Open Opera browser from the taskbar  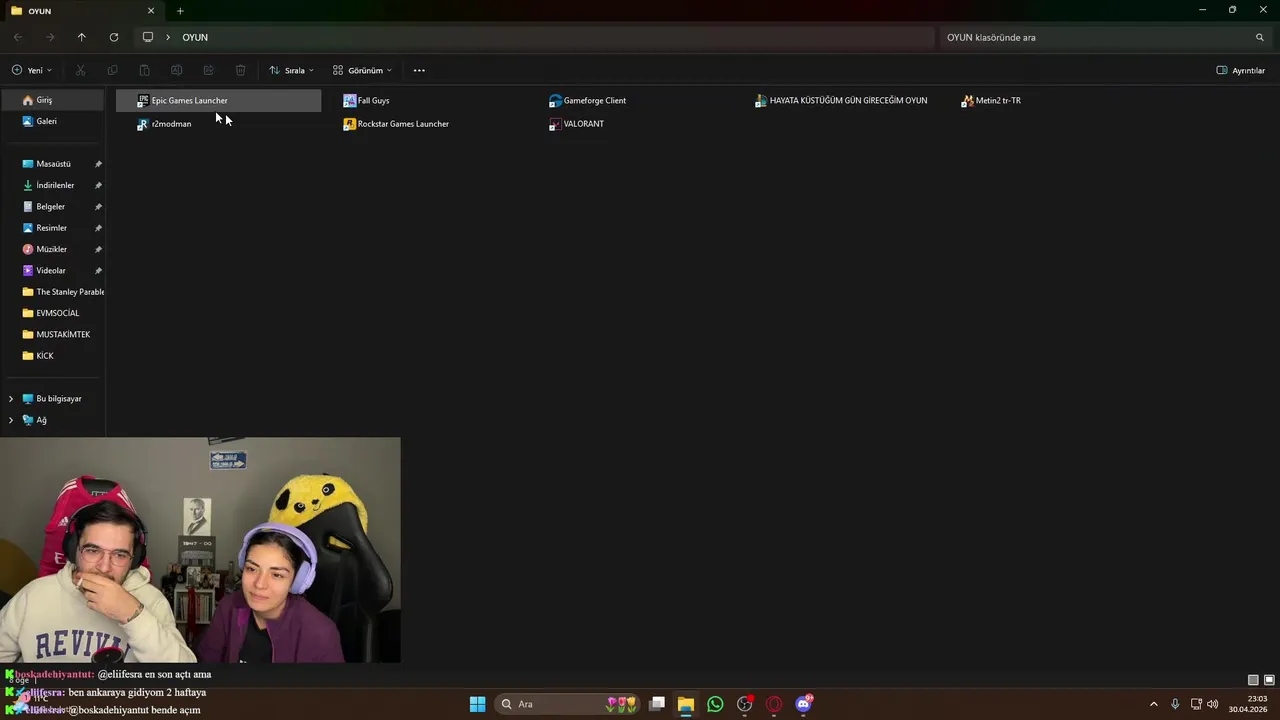[x=774, y=704]
